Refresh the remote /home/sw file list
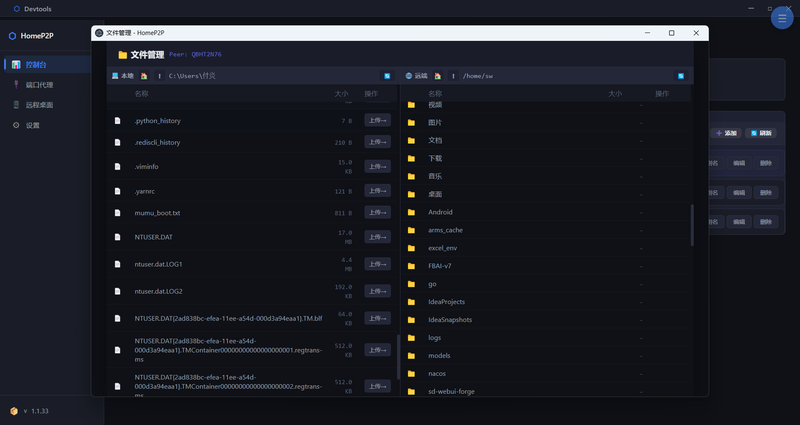This screenshot has height=425, width=800. [681, 76]
